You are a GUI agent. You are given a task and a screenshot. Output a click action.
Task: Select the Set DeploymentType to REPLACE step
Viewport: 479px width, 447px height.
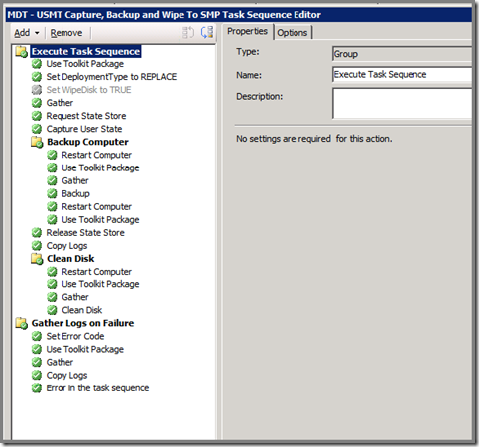tap(112, 77)
